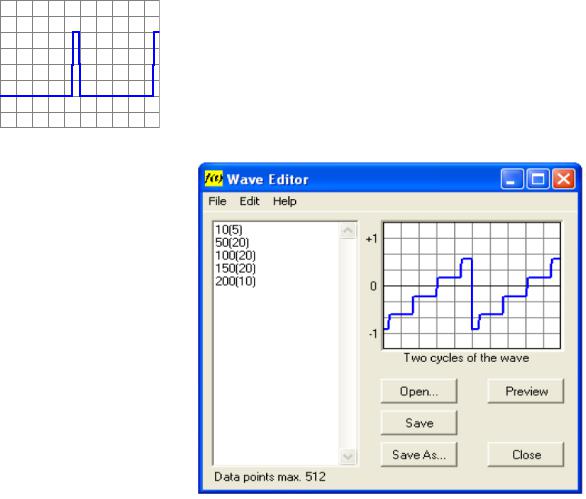Select the line 150(20) in the data list
This screenshot has height=499, width=586.
(x=235, y=268)
